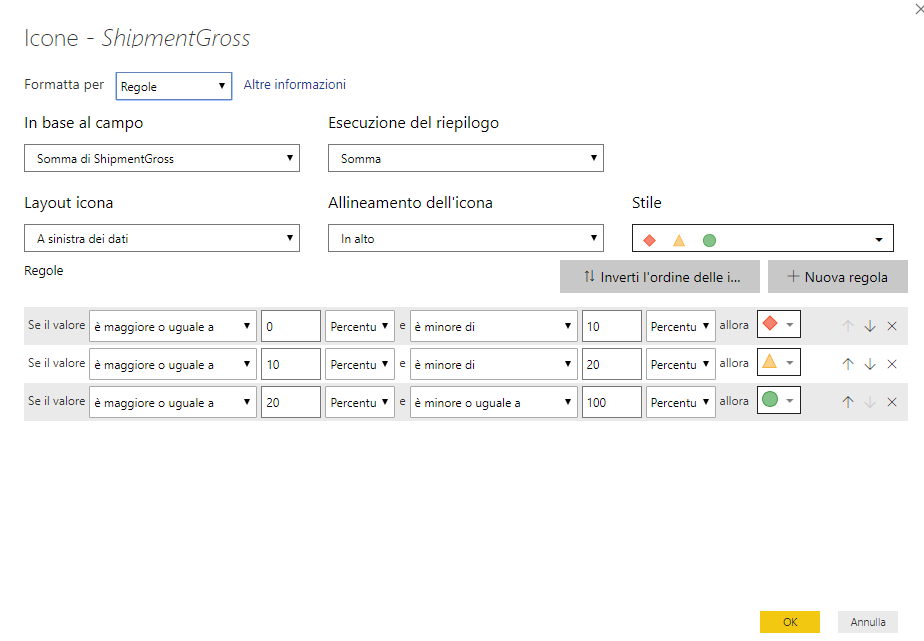
Task: Open the In base al campo dropdown
Action: (x=162, y=158)
